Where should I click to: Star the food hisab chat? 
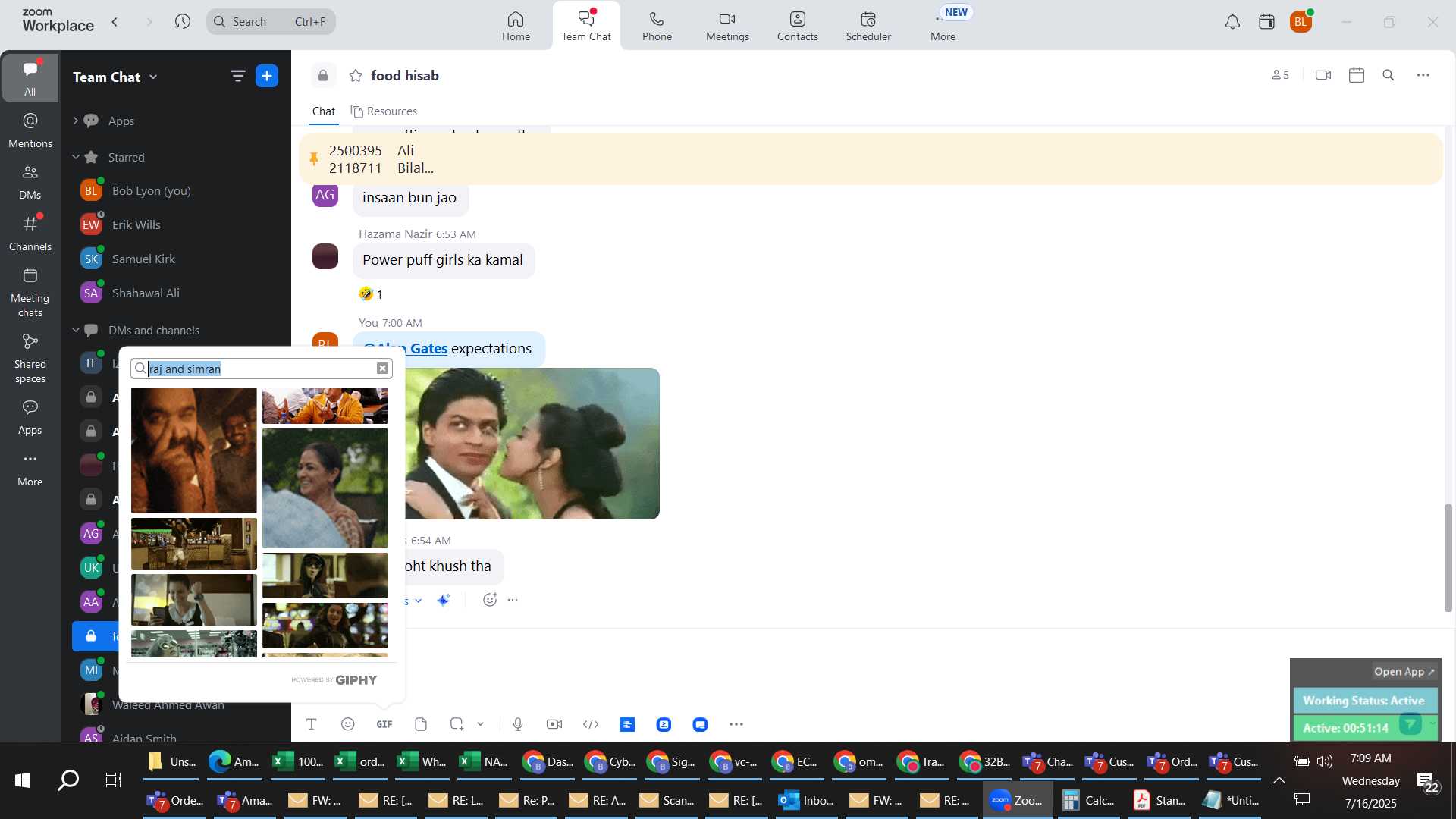pos(356,75)
